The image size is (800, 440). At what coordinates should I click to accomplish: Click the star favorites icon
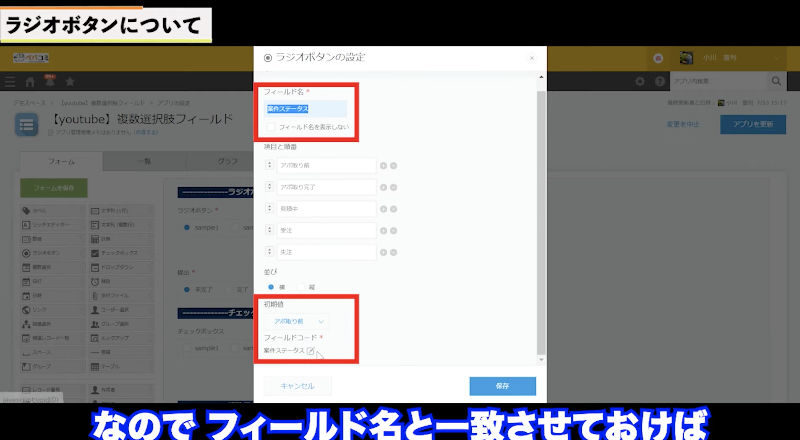tap(69, 81)
